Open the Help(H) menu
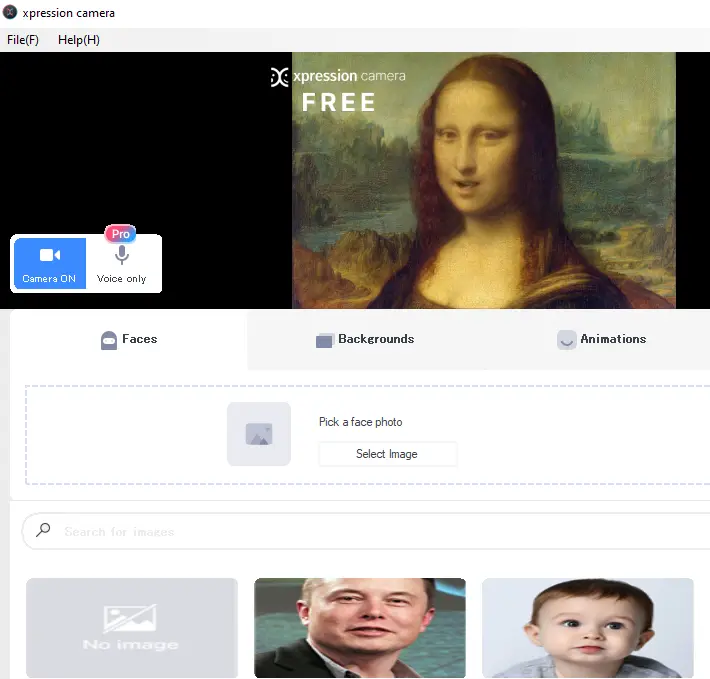Viewport: 710px width, 679px height. [79, 40]
